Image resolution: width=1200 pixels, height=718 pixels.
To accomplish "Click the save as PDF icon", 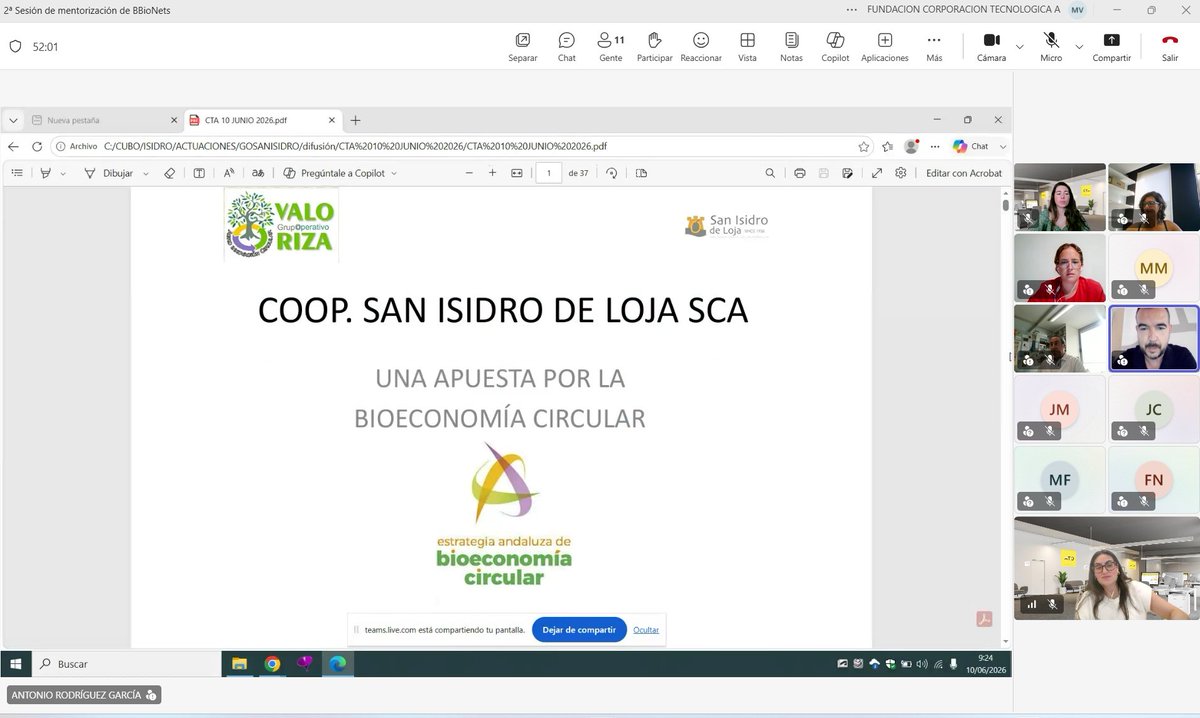I will click(x=847, y=173).
